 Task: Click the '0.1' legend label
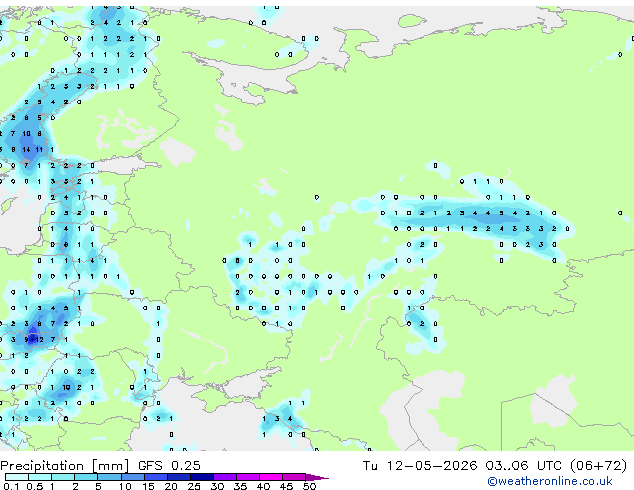[x=11, y=486]
